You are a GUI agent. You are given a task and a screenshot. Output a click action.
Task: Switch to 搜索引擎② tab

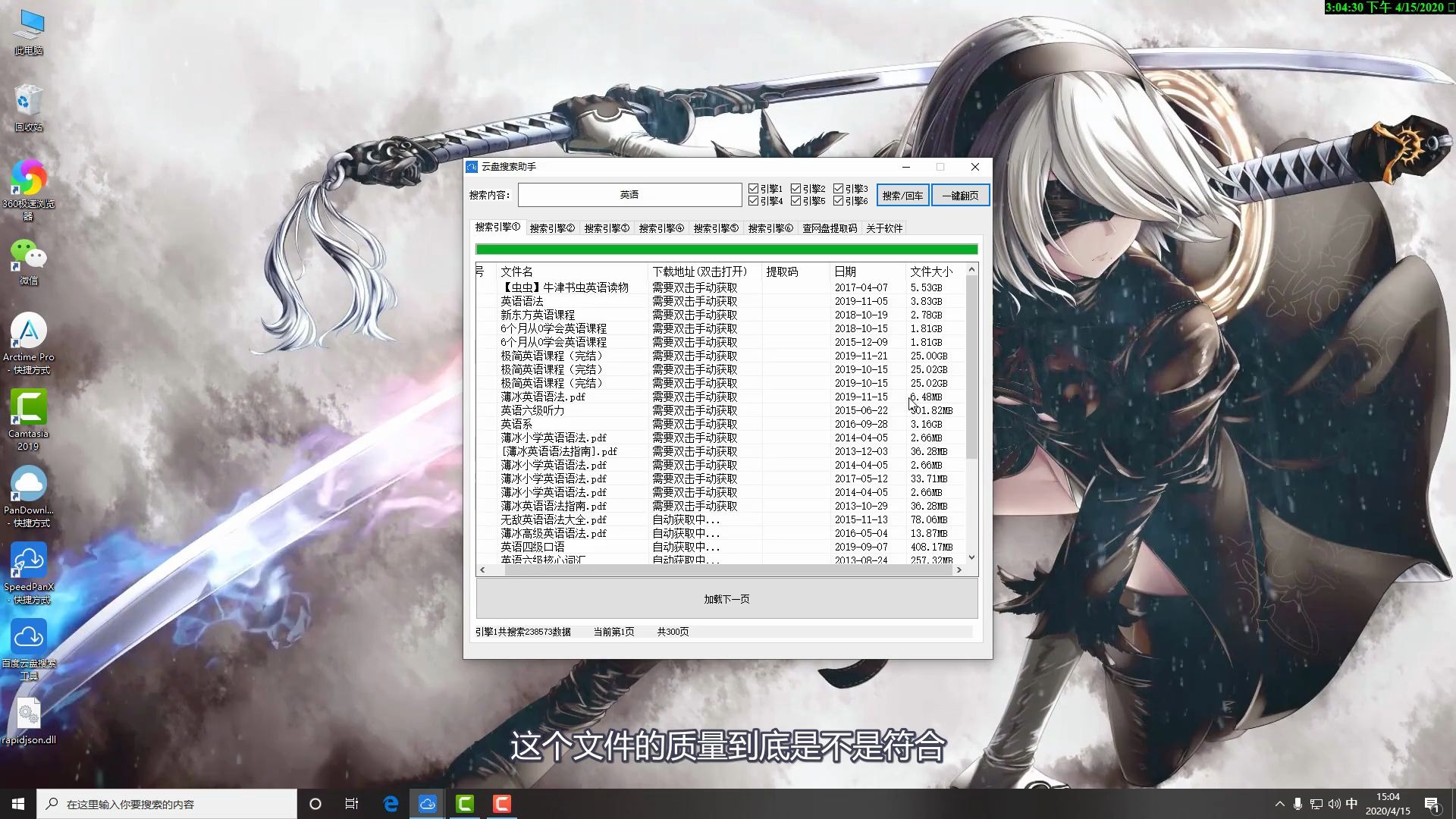tap(552, 228)
